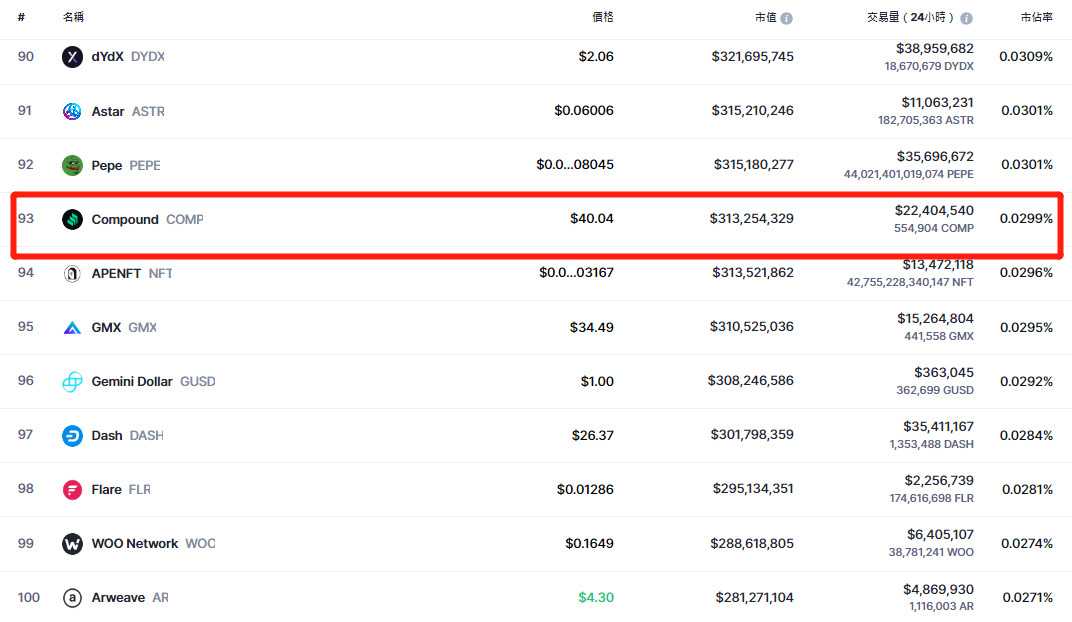Click the APENFT coin logo icon
Screen dimensions: 1072x622
[72, 273]
